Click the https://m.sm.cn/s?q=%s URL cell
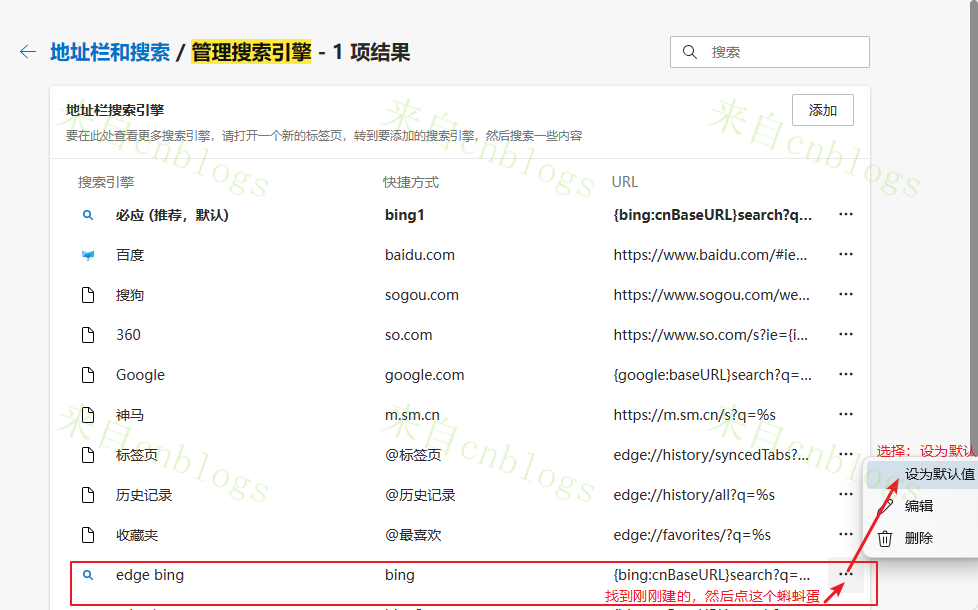Screen dimensions: 978x610 pyautogui.click(x=694, y=415)
